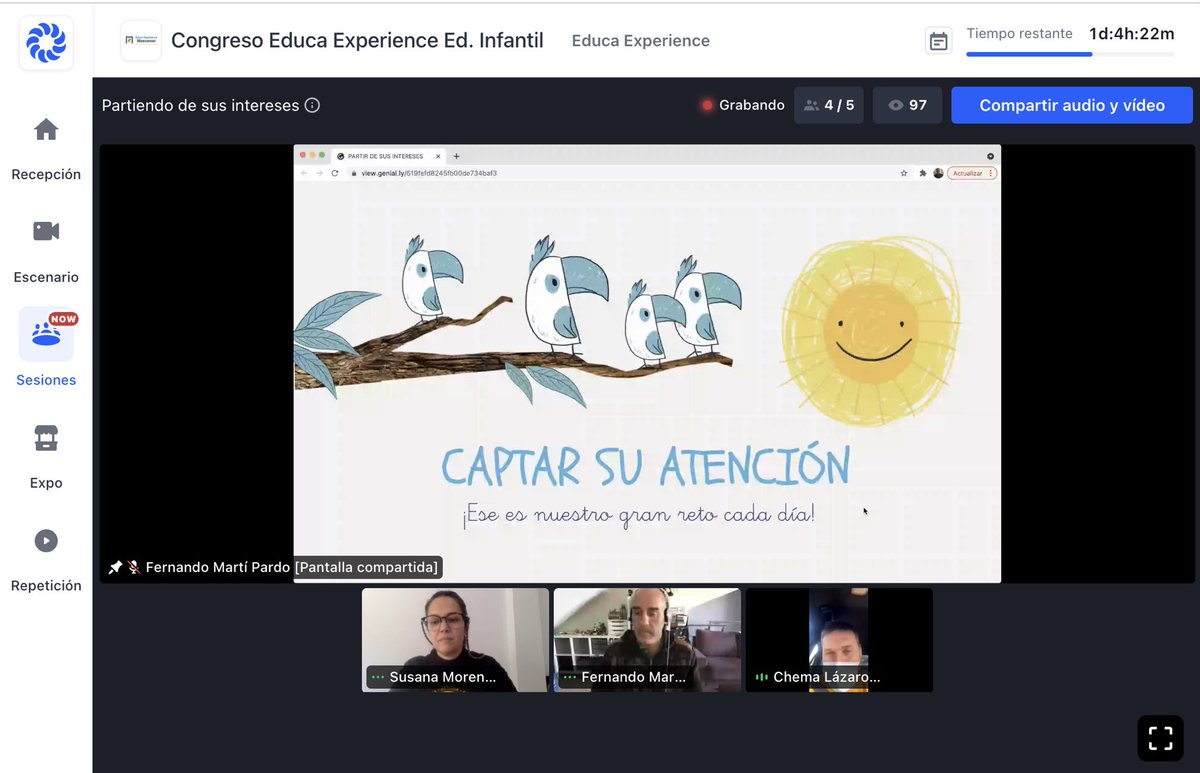Open options dots on Fernando's video tile
This screenshot has height=773, width=1200.
click(x=570, y=677)
